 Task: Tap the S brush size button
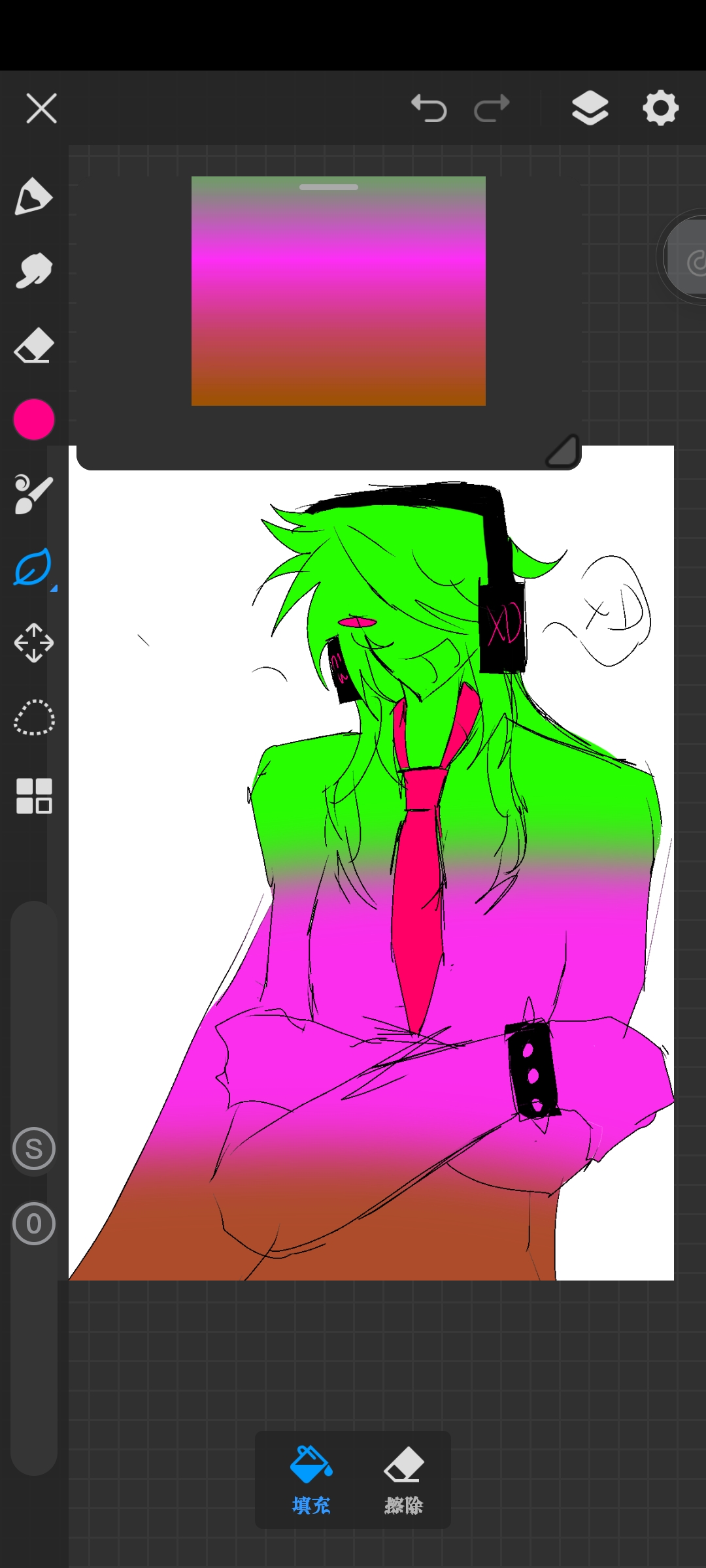(x=33, y=1149)
